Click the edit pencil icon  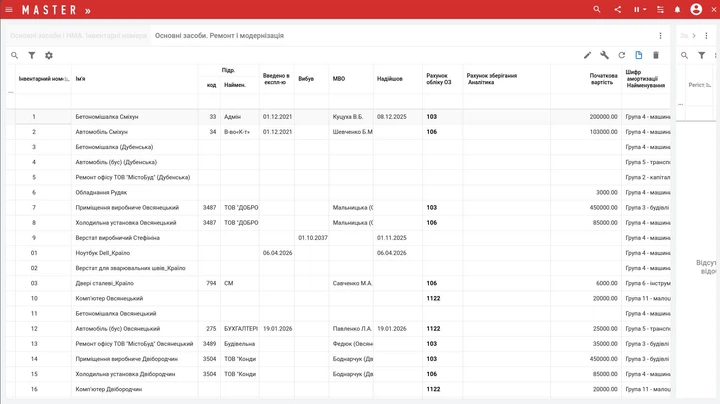tap(587, 55)
